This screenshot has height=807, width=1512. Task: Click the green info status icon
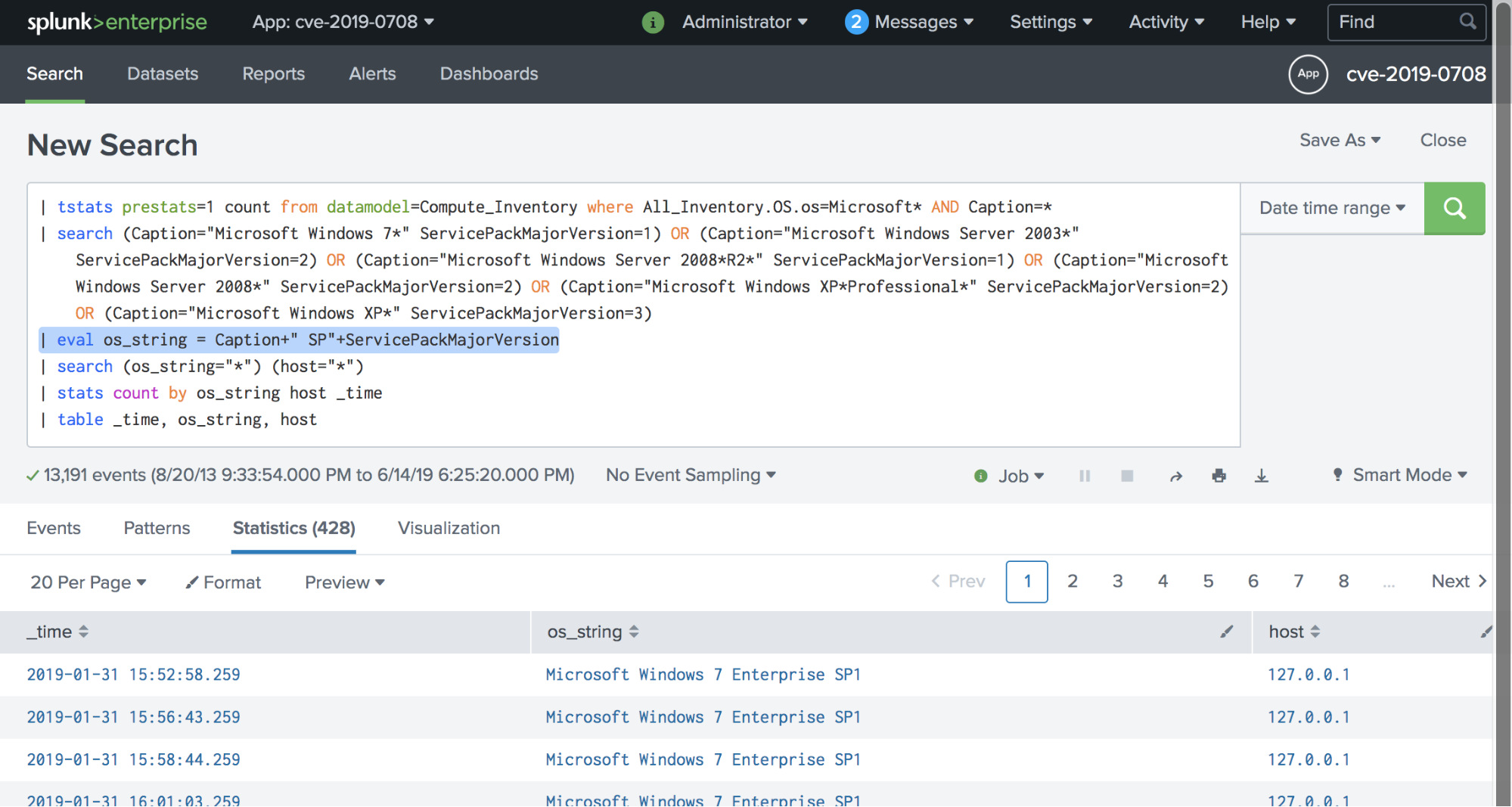[653, 22]
